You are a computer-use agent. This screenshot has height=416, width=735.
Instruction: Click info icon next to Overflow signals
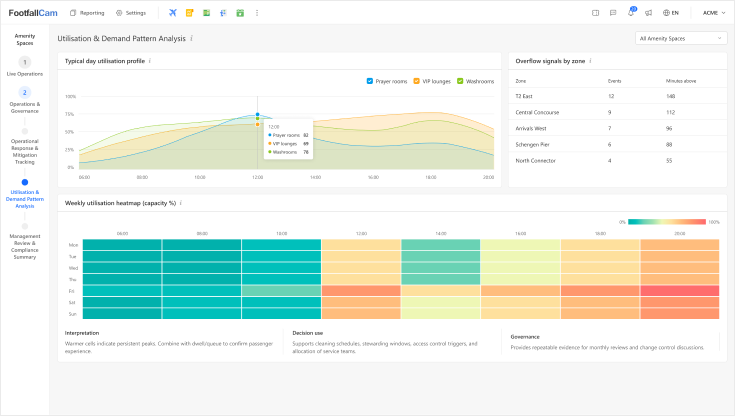(590, 61)
